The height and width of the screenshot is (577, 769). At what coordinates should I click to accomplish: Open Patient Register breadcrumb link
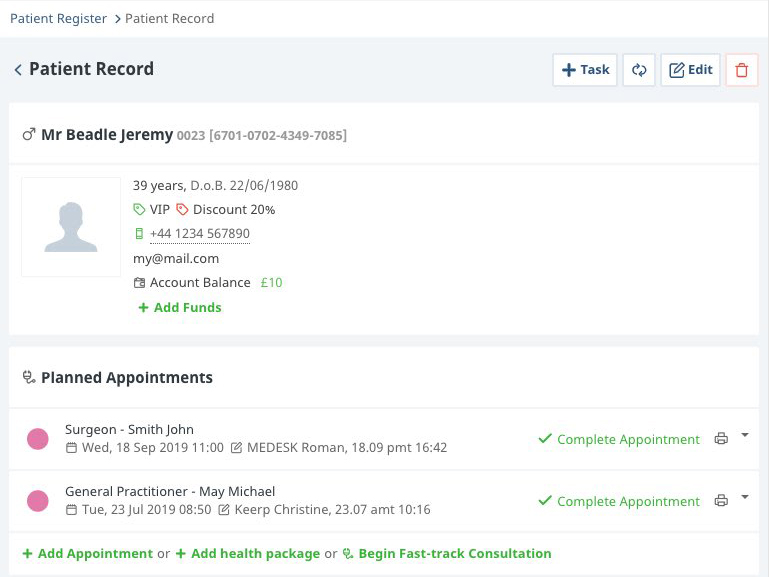click(x=58, y=19)
